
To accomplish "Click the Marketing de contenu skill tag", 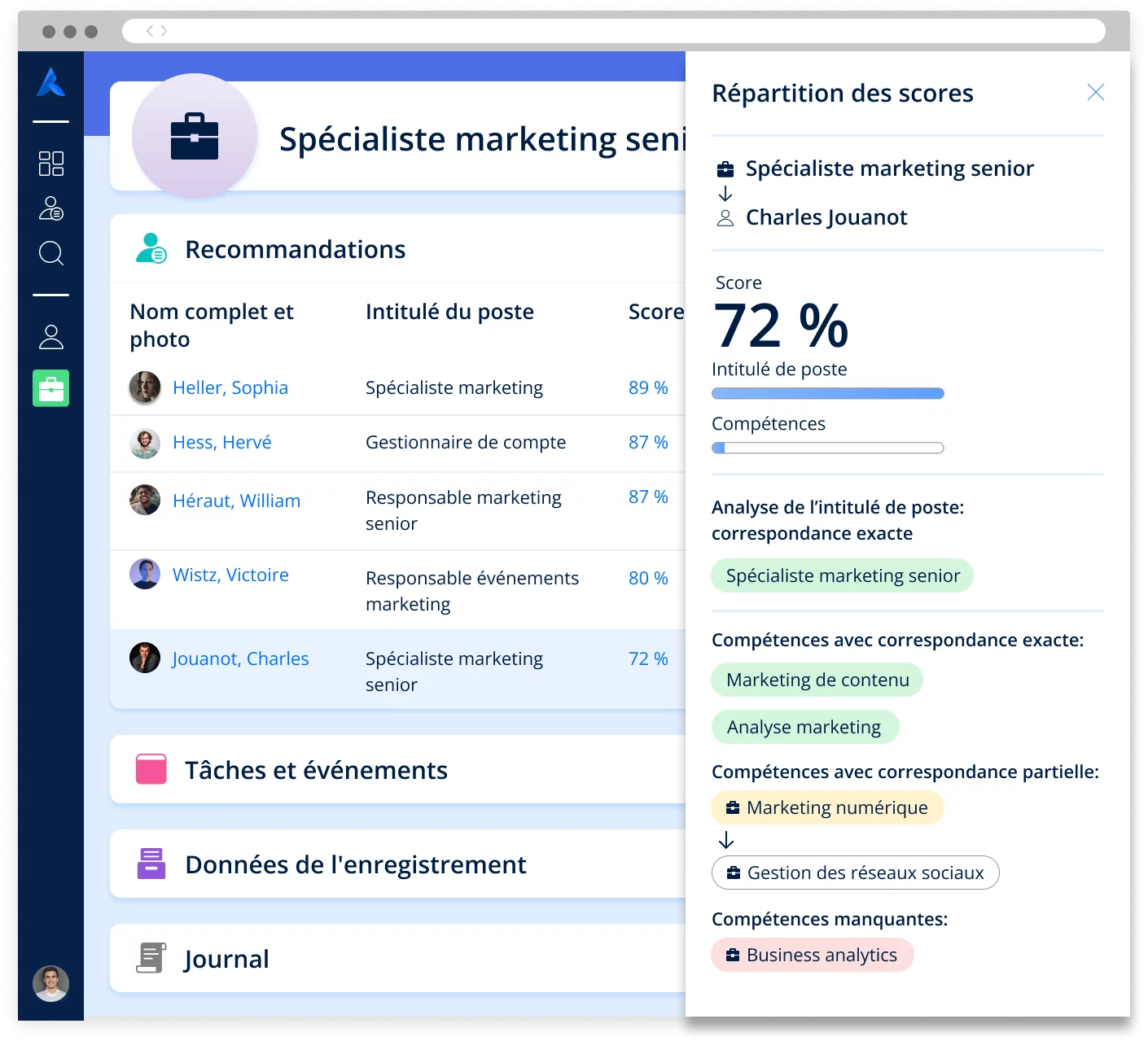I will [x=817, y=680].
